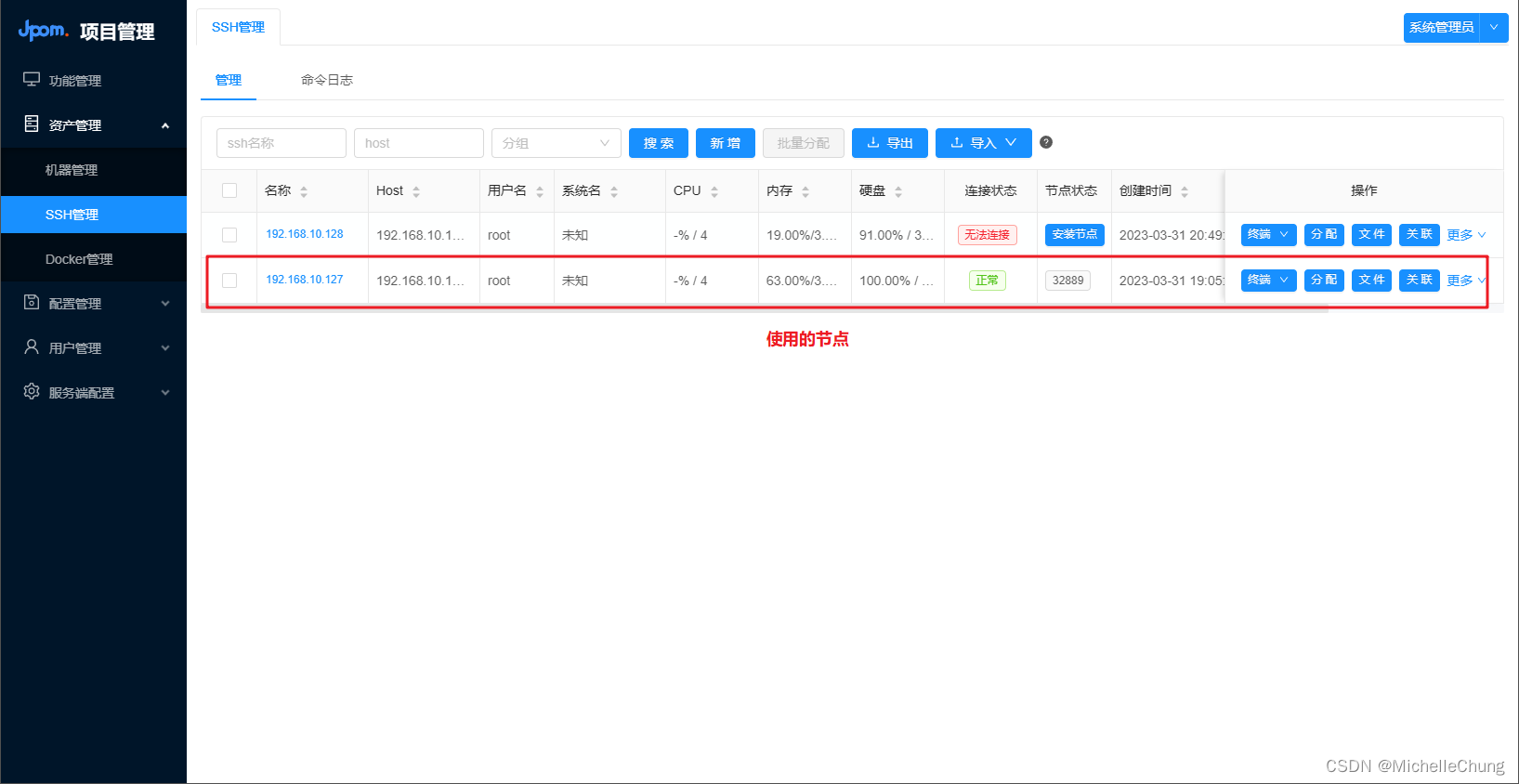1519x784 pixels.
Task: Click 分配 for row 192.168.10.128
Action: coord(1324,234)
